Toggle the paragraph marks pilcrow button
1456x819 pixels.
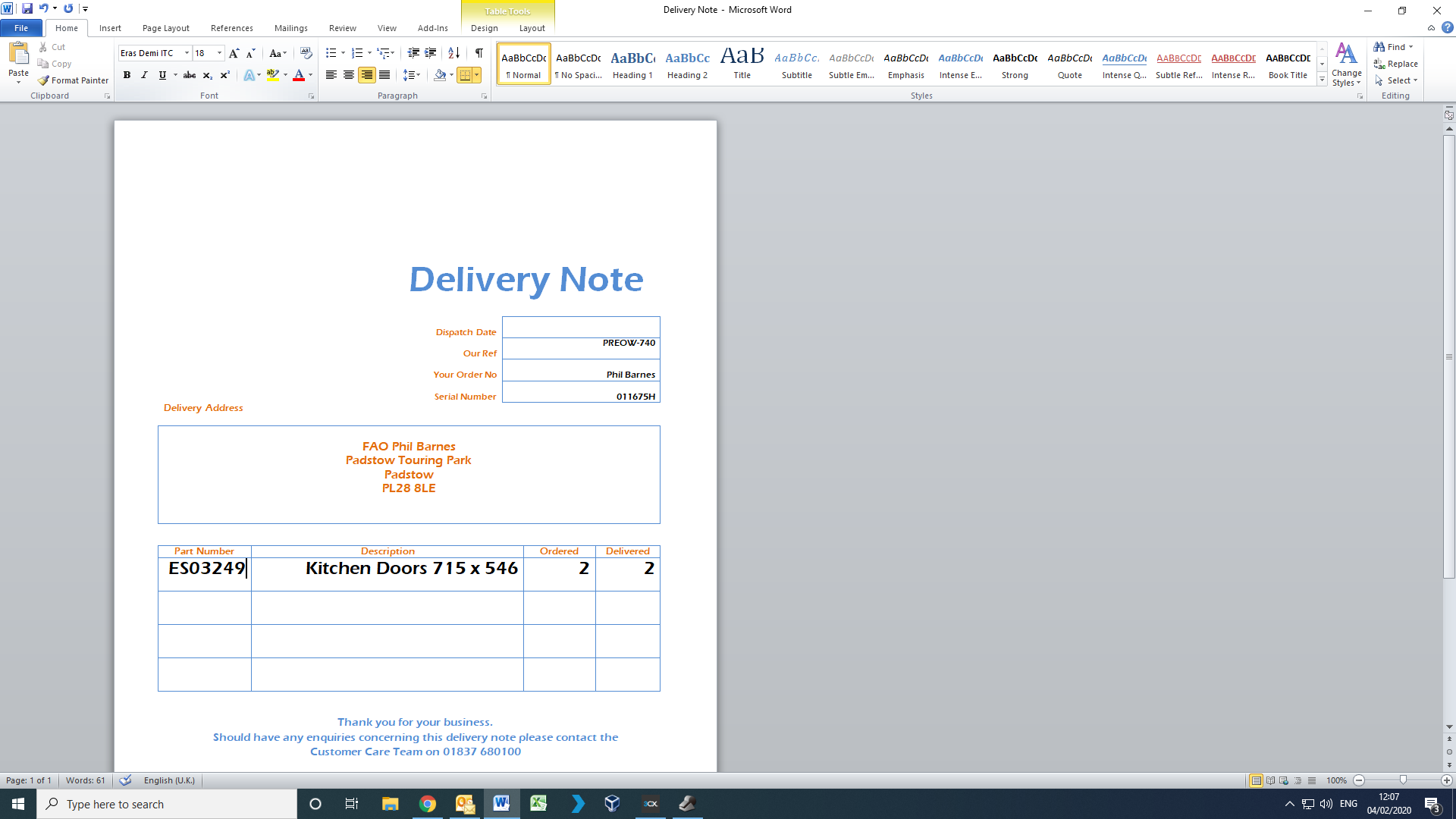pos(479,53)
